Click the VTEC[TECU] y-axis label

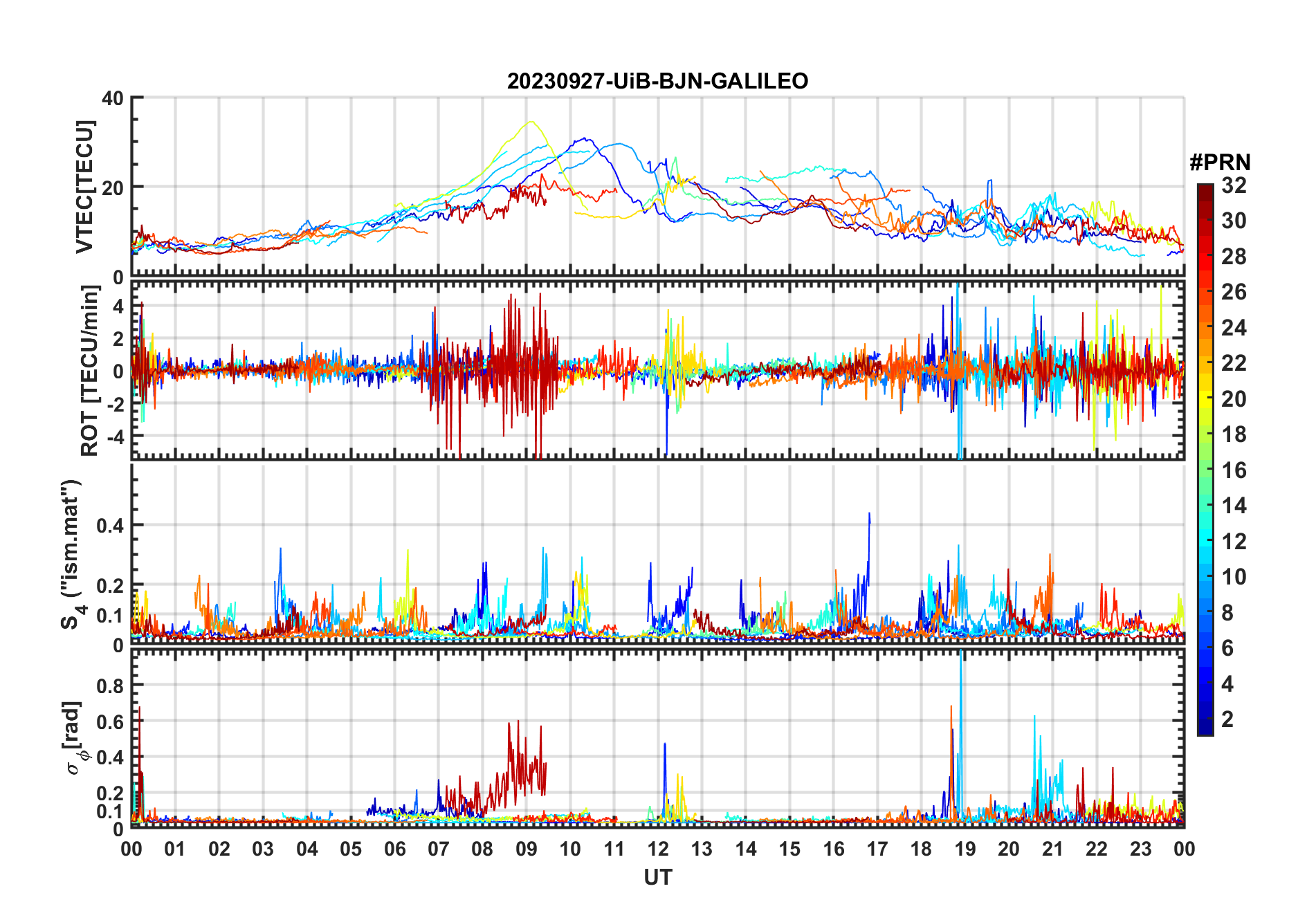pos(84,187)
